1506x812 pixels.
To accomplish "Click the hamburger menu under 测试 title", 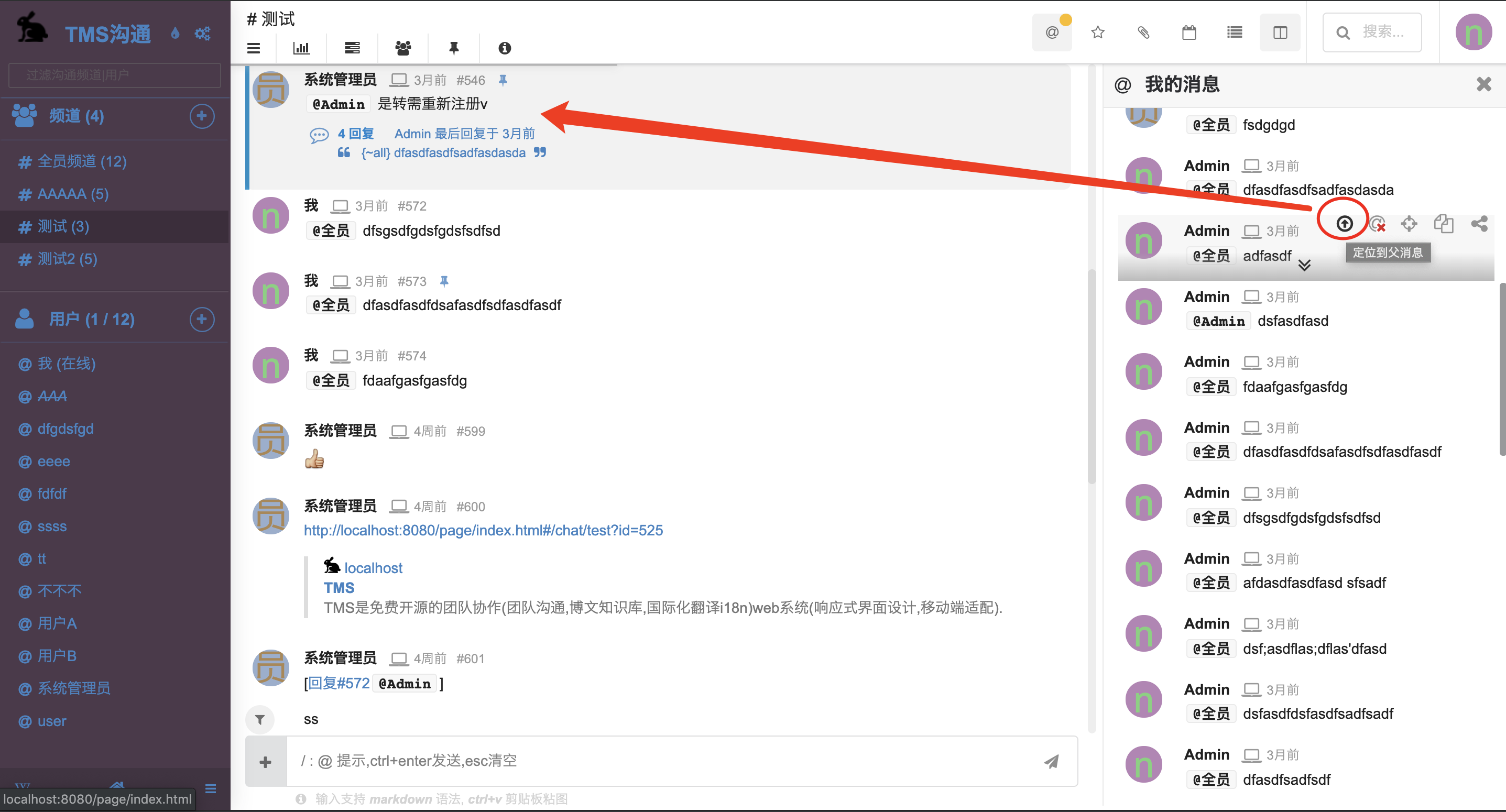I will click(253, 48).
